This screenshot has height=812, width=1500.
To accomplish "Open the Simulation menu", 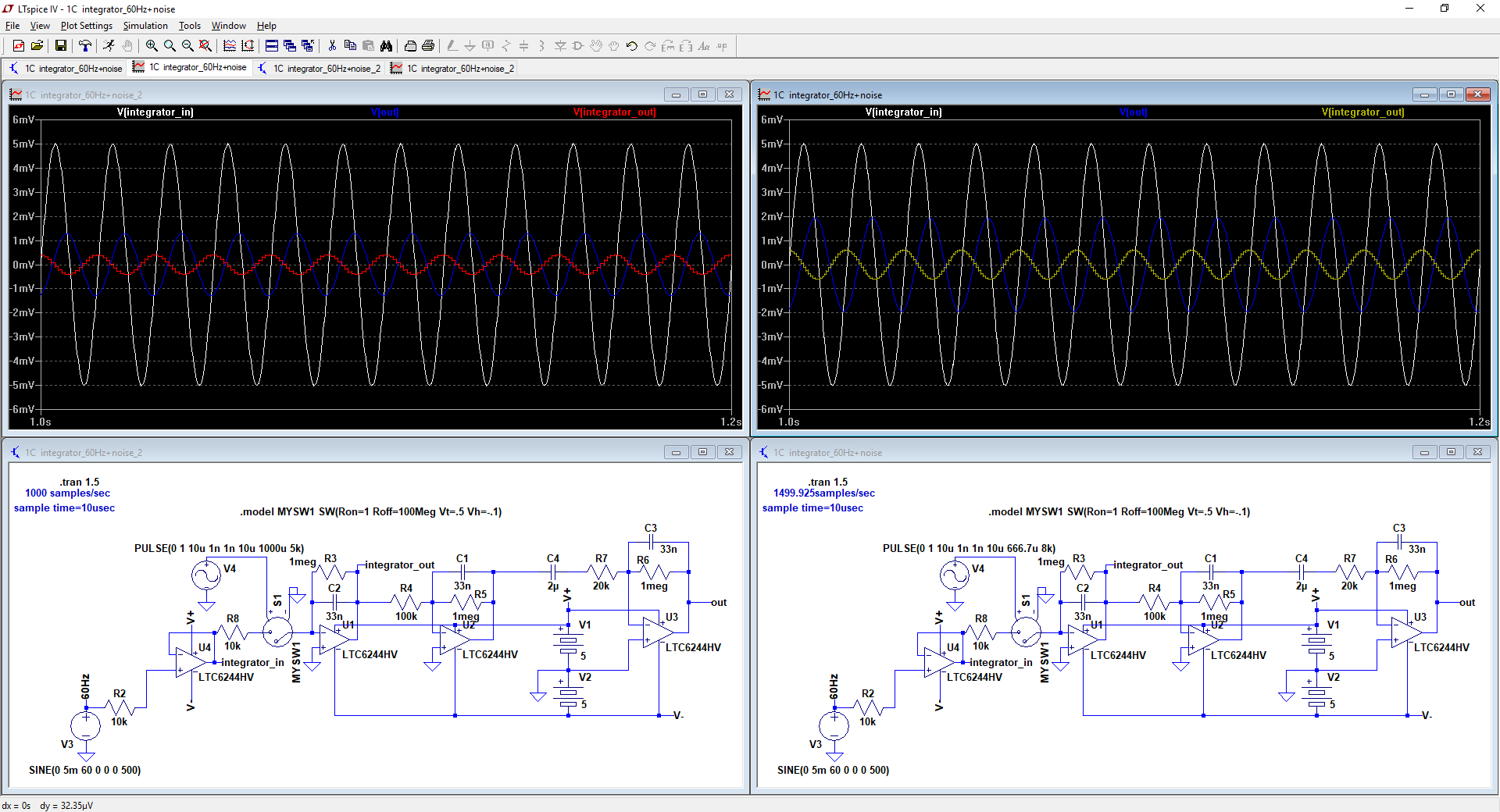I will [x=145, y=26].
